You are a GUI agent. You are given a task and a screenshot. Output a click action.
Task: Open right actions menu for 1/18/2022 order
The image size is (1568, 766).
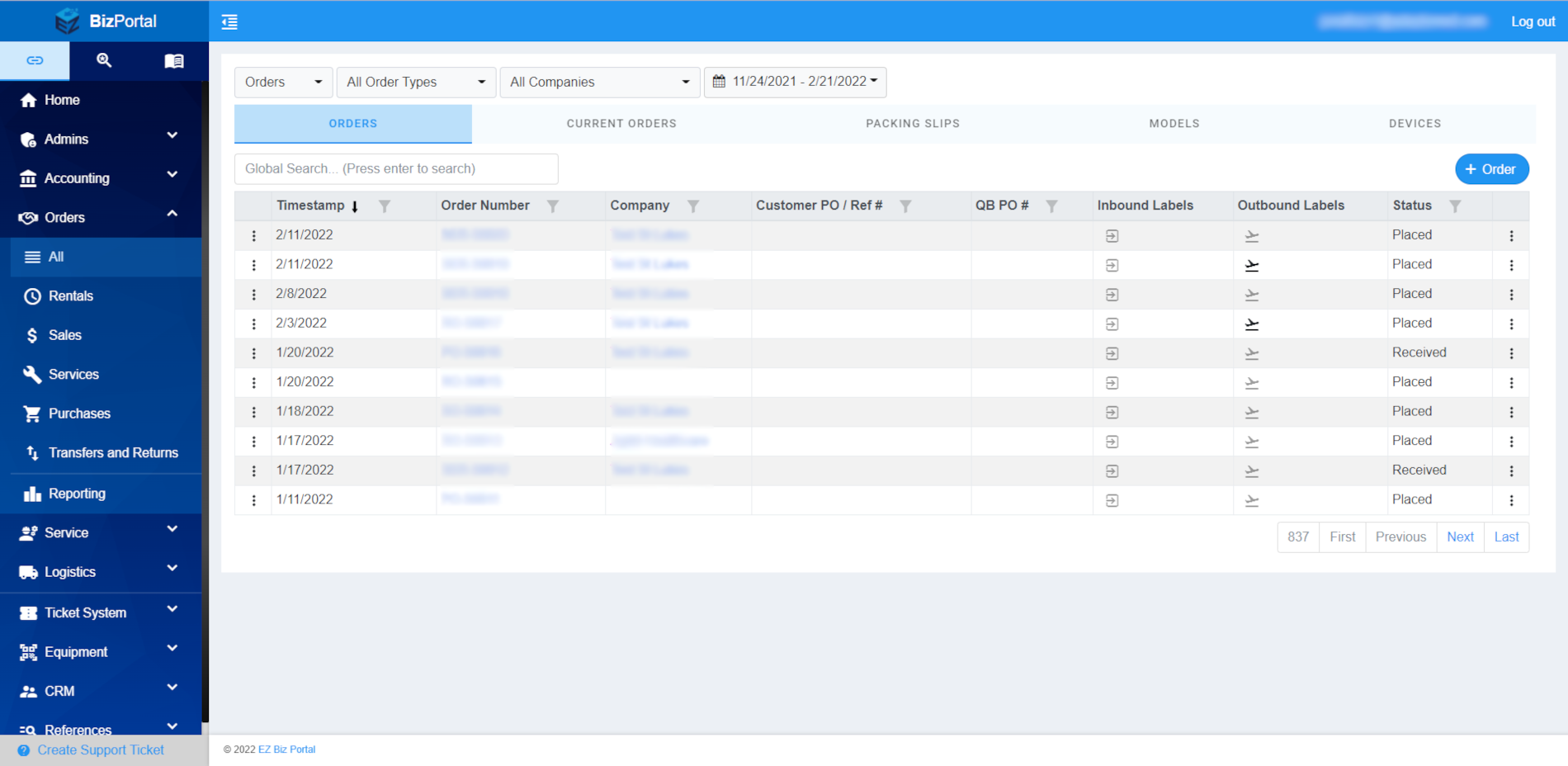tap(1511, 412)
